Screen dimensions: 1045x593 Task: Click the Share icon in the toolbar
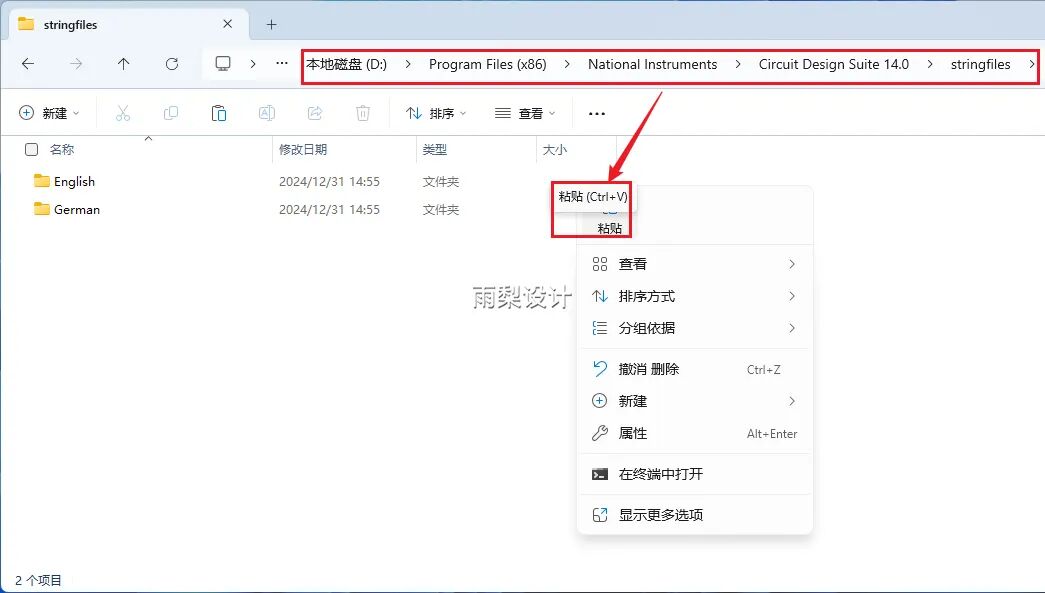click(315, 112)
